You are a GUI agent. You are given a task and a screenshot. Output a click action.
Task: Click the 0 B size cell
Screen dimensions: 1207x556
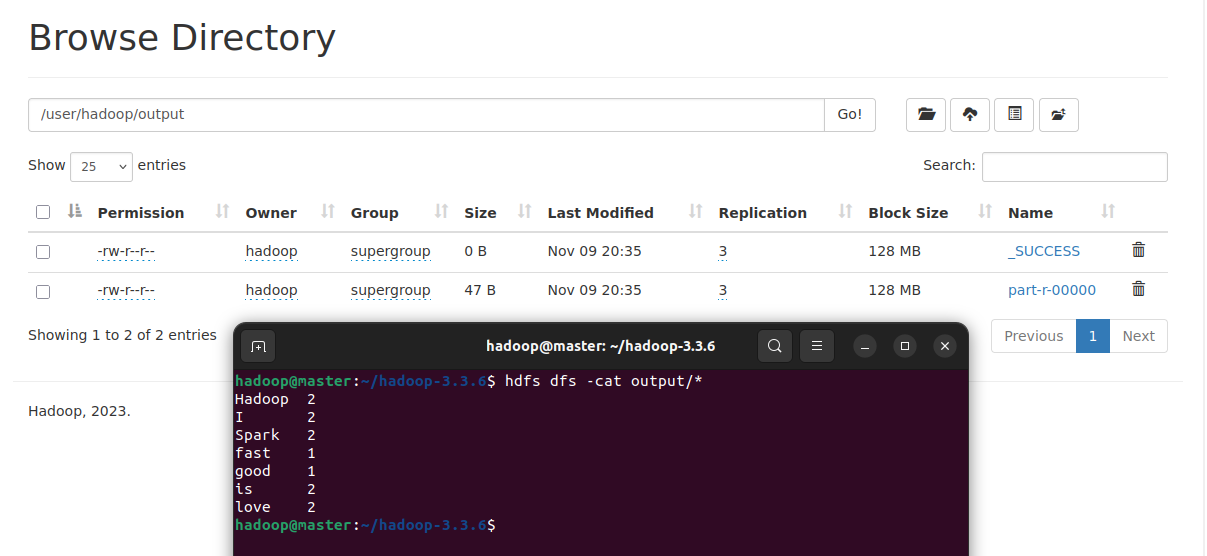[x=475, y=251]
